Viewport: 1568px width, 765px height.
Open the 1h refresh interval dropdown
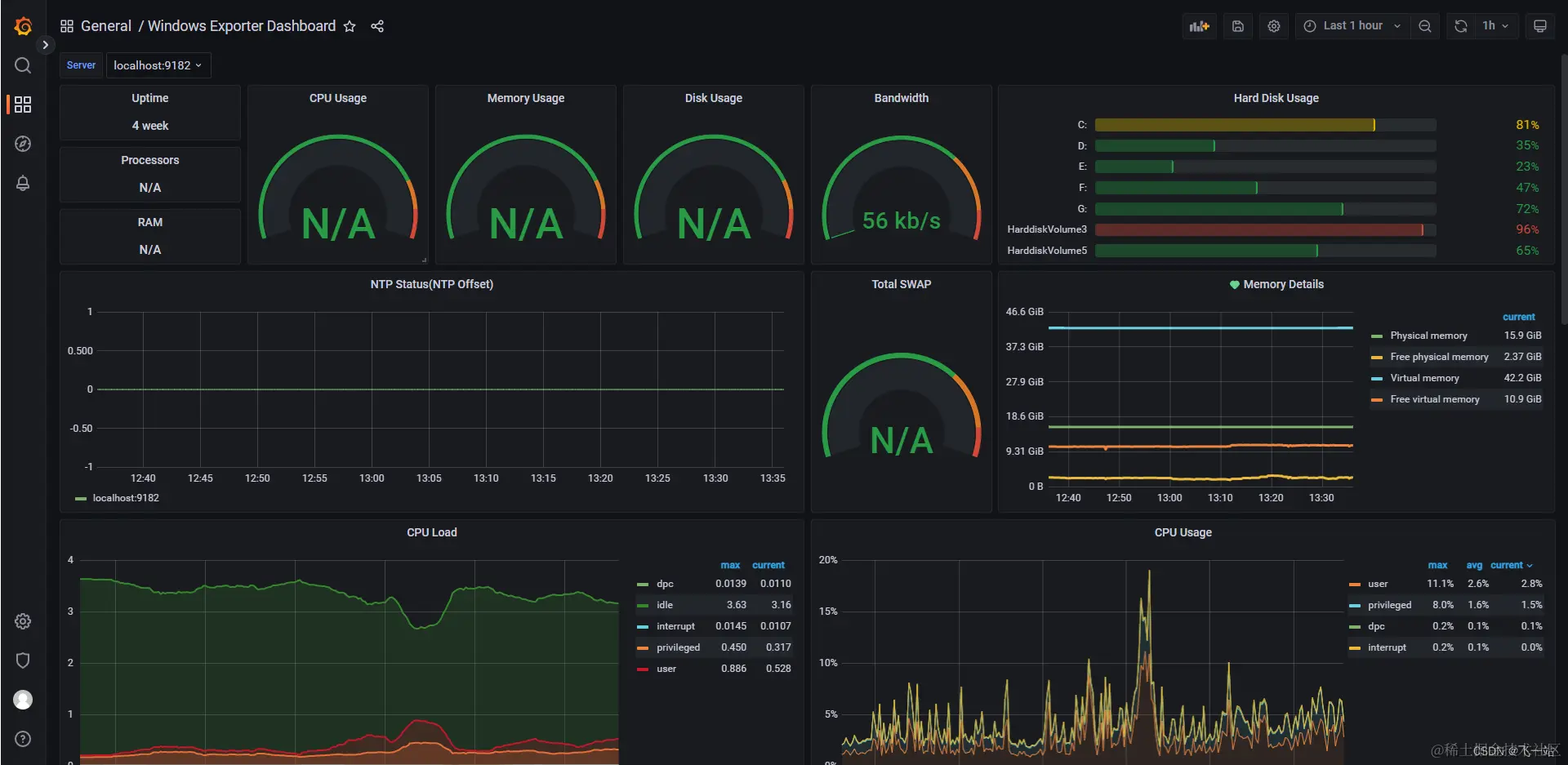pyautogui.click(x=1496, y=26)
